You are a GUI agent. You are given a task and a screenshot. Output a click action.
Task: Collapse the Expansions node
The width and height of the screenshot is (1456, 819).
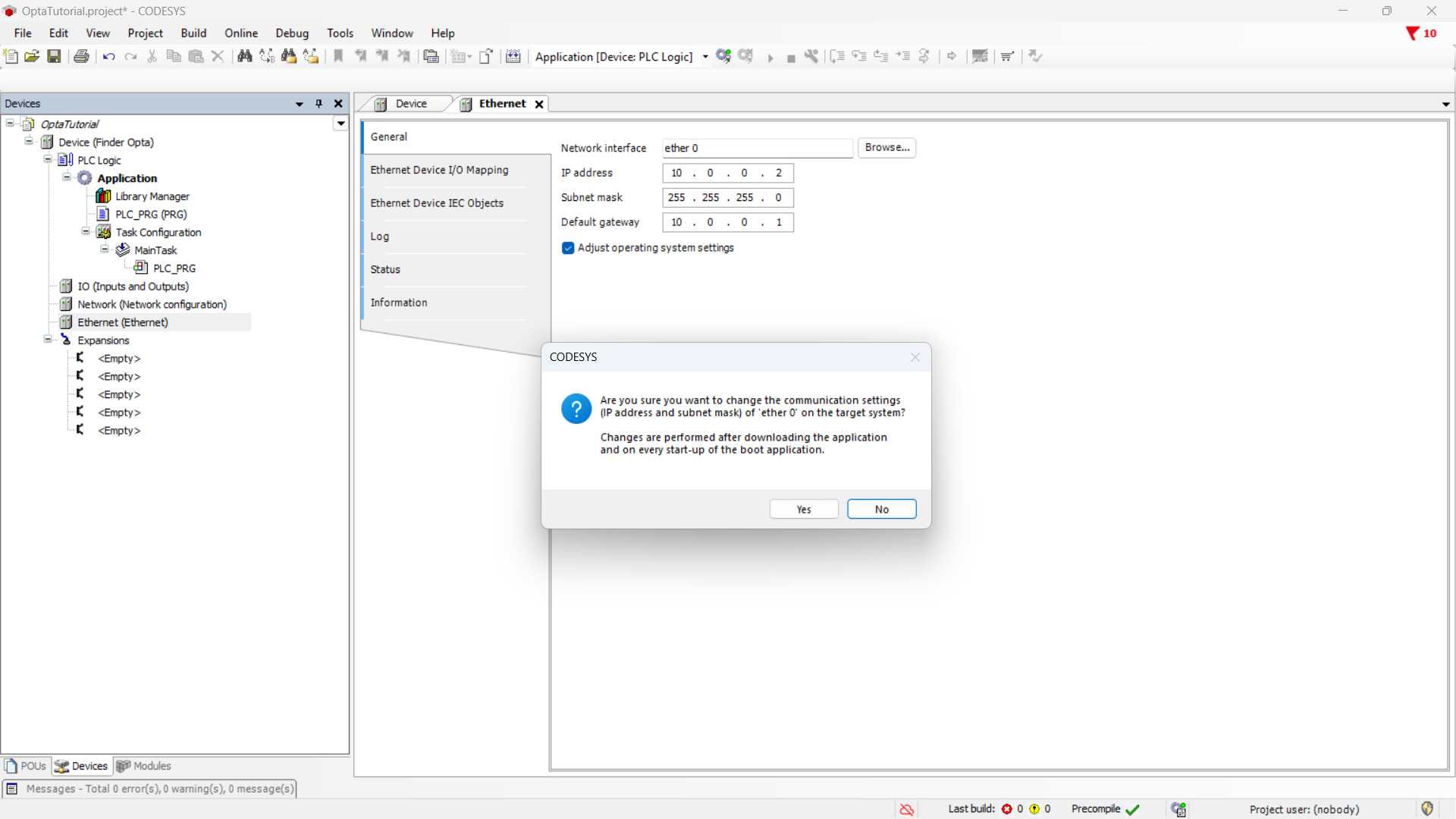pyautogui.click(x=48, y=339)
